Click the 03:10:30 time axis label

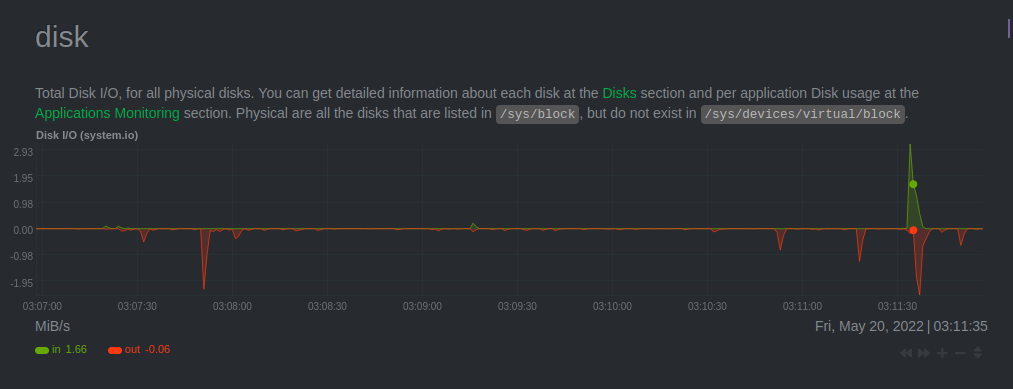707,306
